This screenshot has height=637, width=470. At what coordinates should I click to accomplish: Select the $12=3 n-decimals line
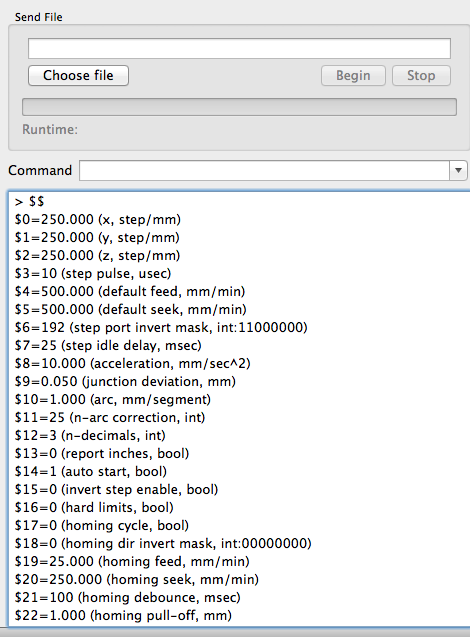coord(90,436)
